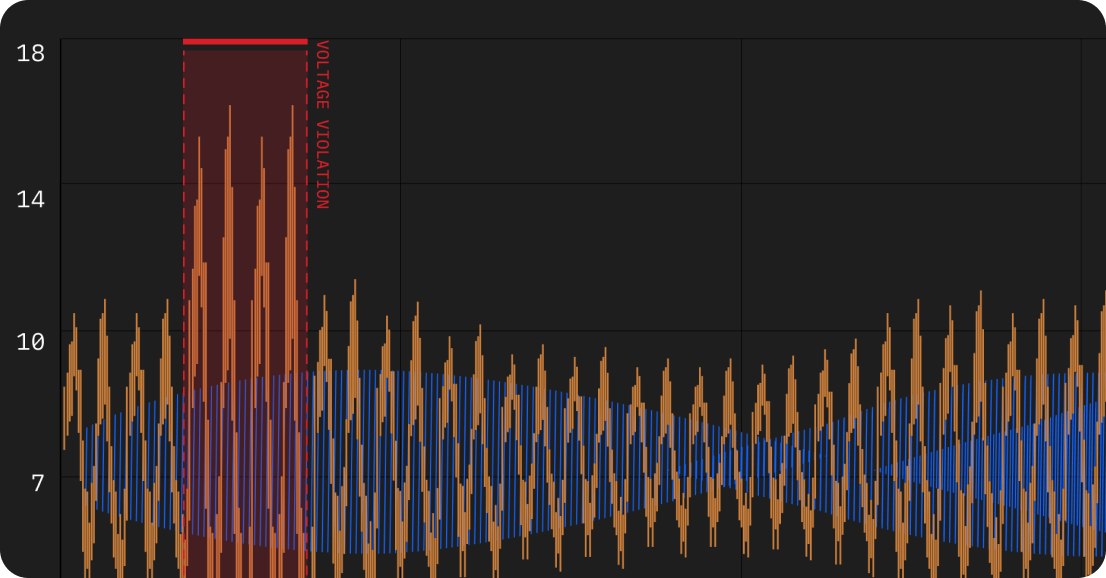Click the red voltage violation bar

point(245,42)
